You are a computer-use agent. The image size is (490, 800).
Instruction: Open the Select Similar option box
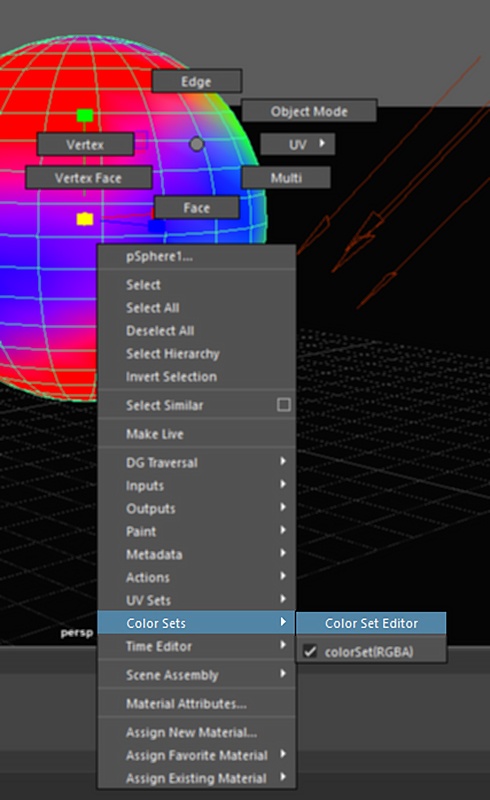pos(284,405)
